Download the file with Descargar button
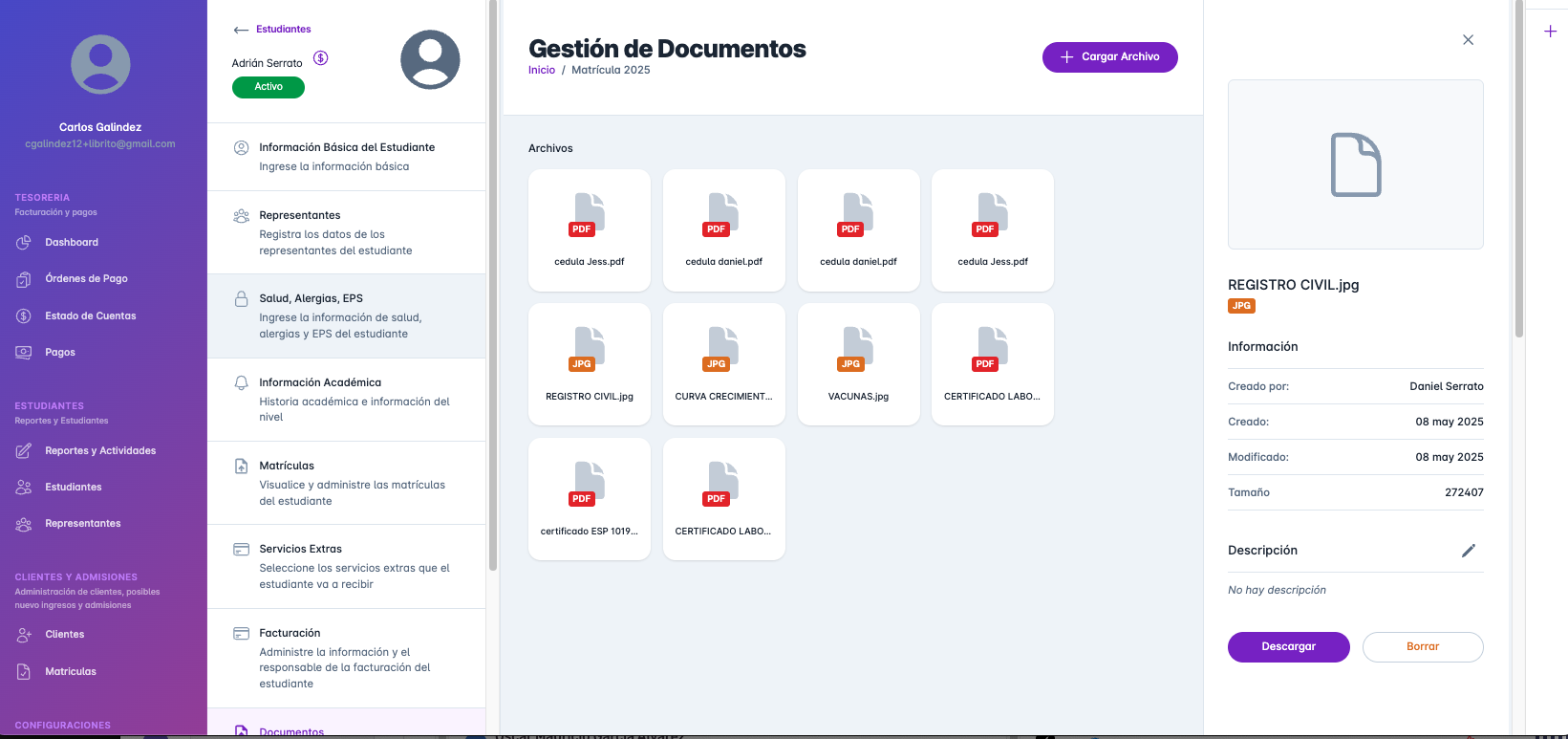This screenshot has height=739, width=1568. [1288, 647]
